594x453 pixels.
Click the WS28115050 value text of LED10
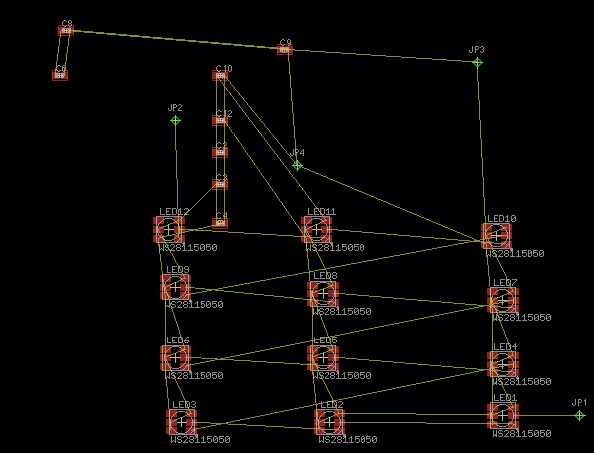[x=515, y=254]
